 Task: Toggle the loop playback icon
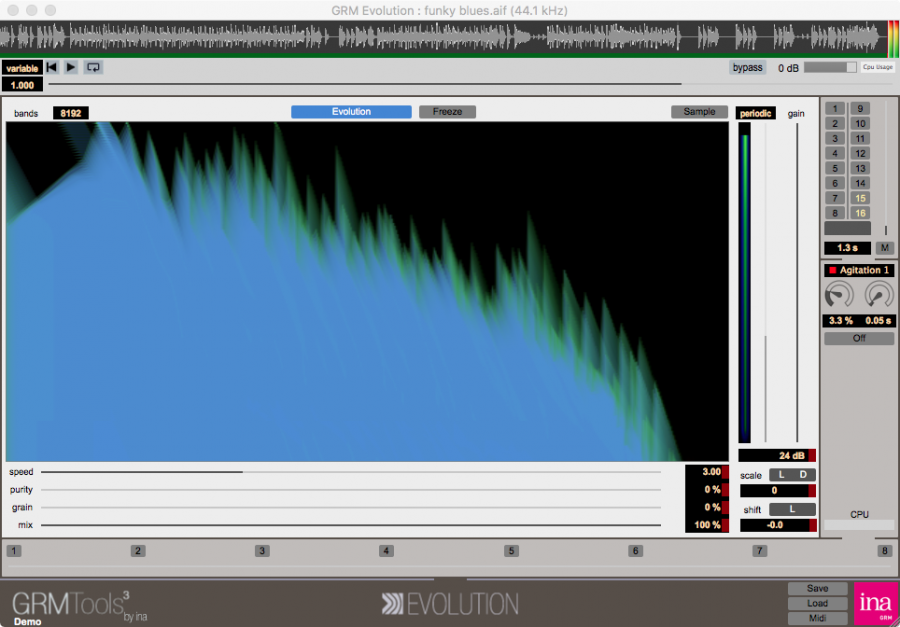click(93, 68)
